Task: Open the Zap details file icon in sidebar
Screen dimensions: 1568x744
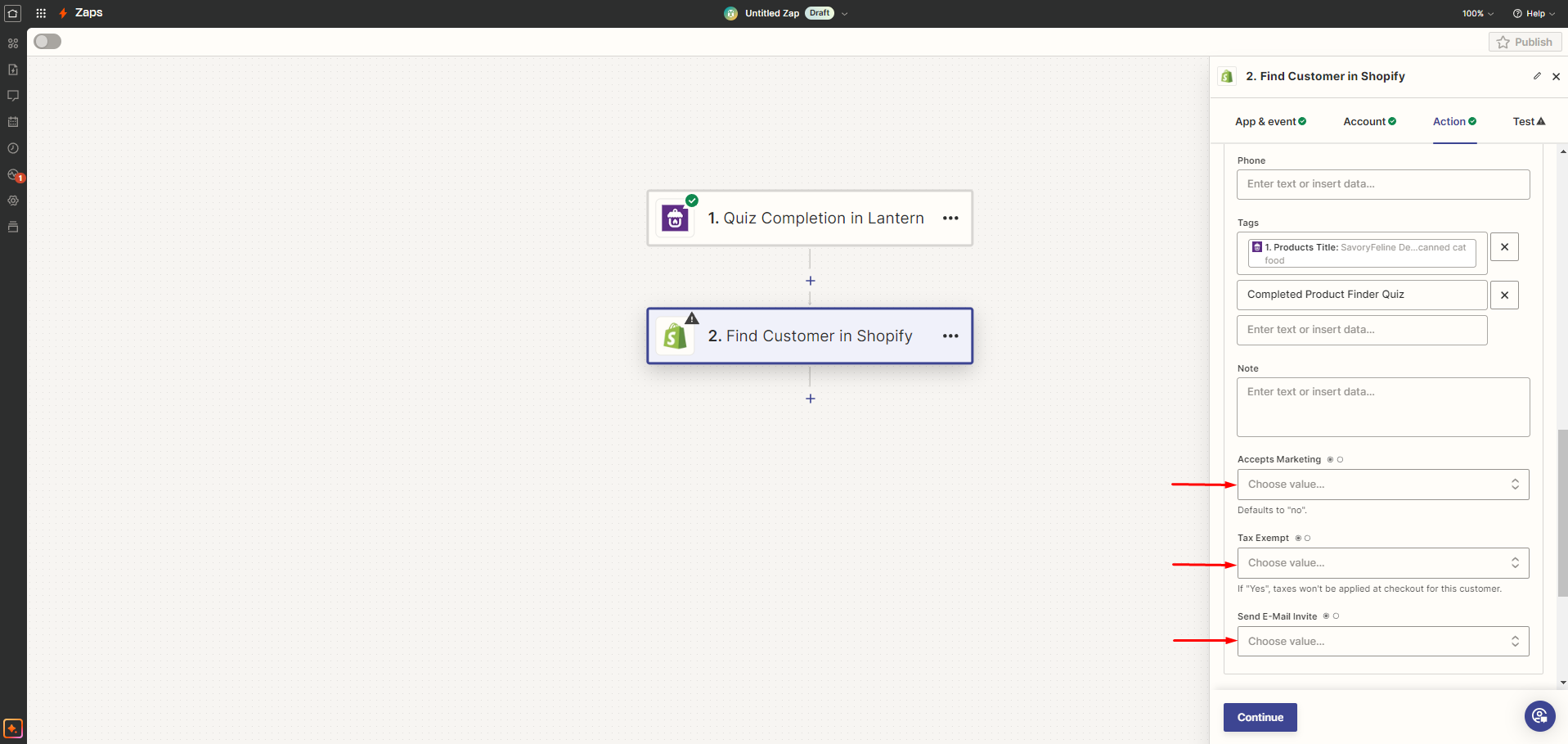Action: click(x=13, y=70)
